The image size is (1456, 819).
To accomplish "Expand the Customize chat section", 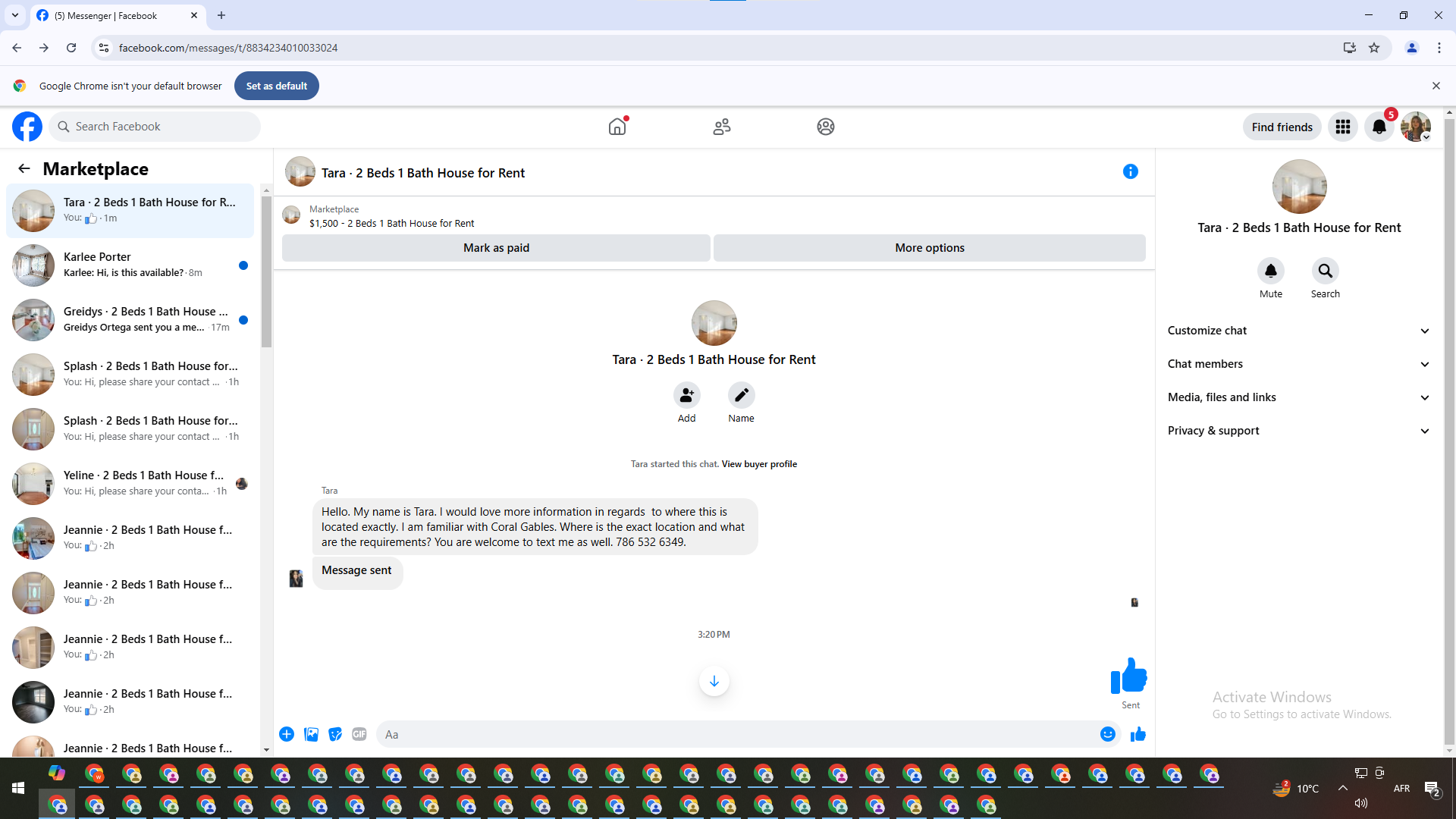I will tap(1299, 331).
